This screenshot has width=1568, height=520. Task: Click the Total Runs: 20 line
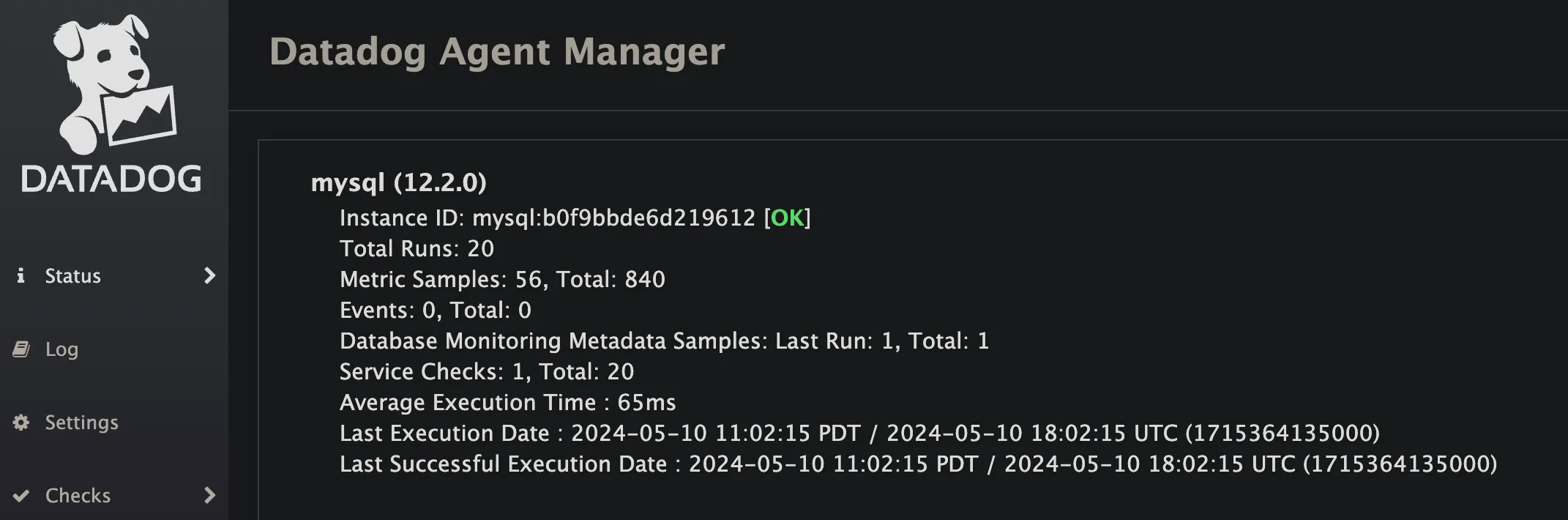click(x=417, y=249)
